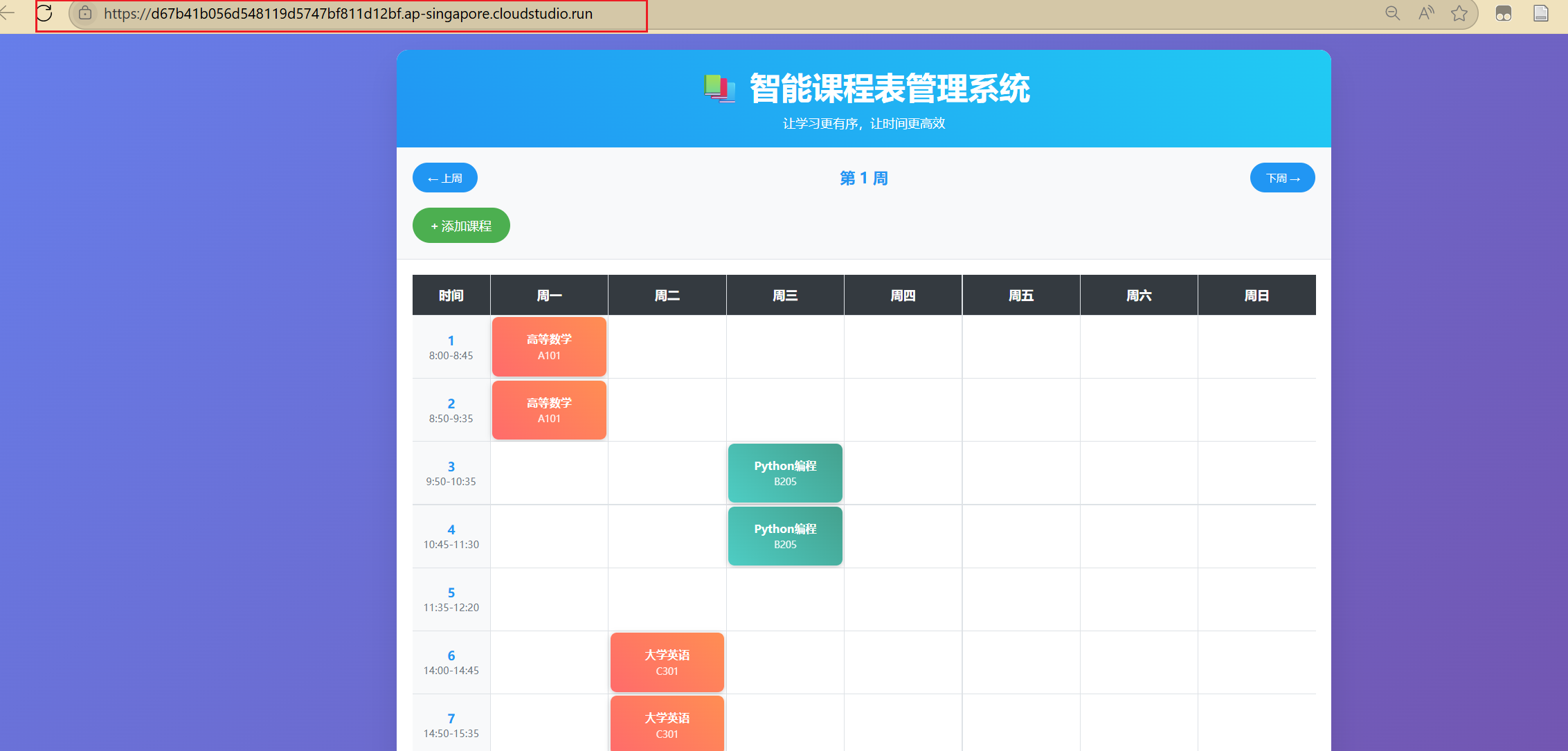This screenshot has height=751, width=1568.
Task: Click the browser back arrow
Action: click(7, 13)
